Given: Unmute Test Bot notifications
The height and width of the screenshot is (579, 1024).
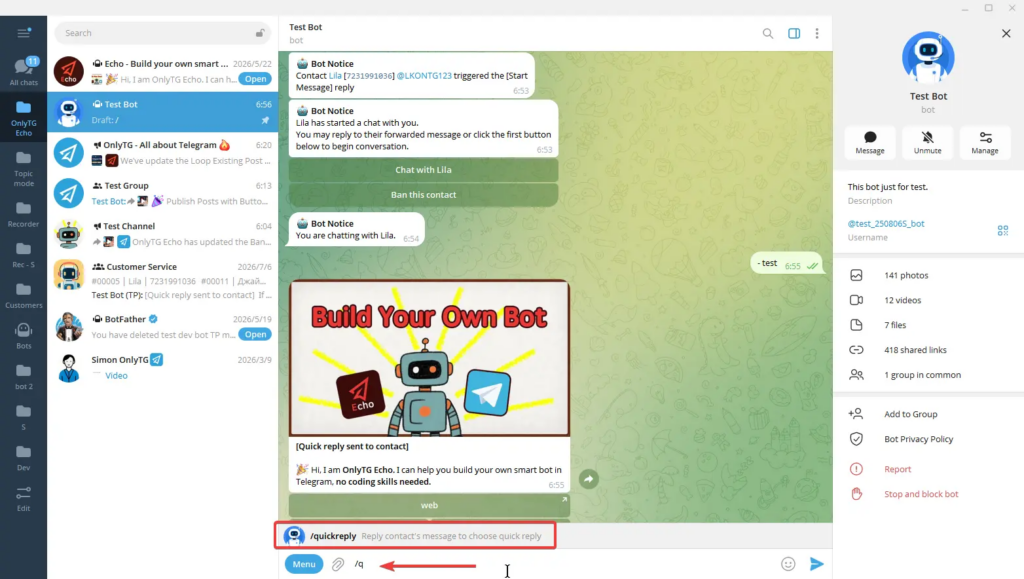Looking at the screenshot, I should click(x=927, y=142).
